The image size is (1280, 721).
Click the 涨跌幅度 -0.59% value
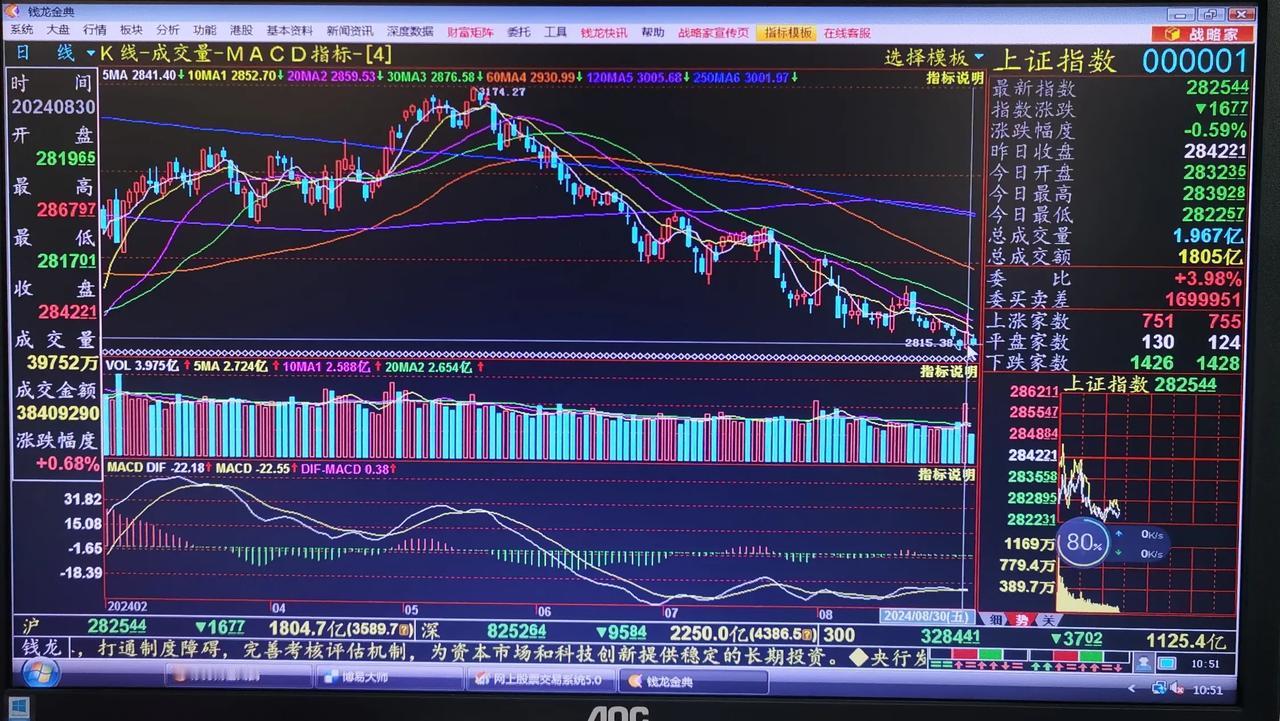point(1215,130)
